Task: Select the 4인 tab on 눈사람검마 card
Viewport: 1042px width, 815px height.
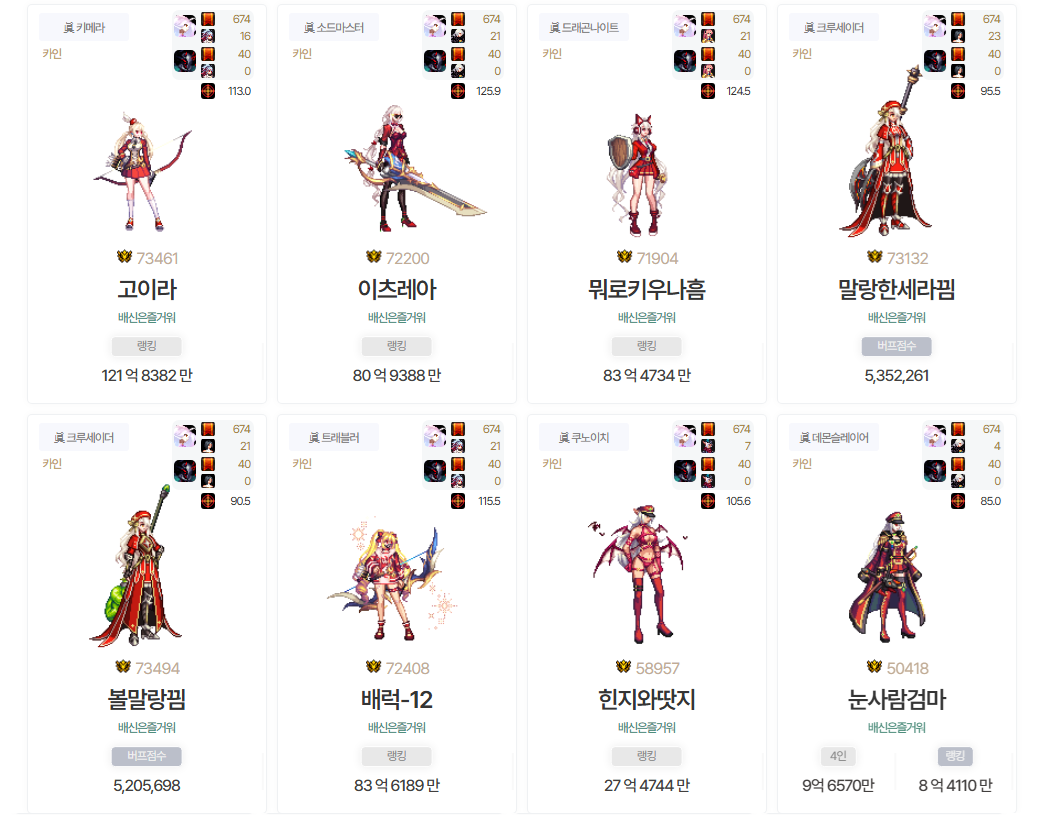Action: 838,756
